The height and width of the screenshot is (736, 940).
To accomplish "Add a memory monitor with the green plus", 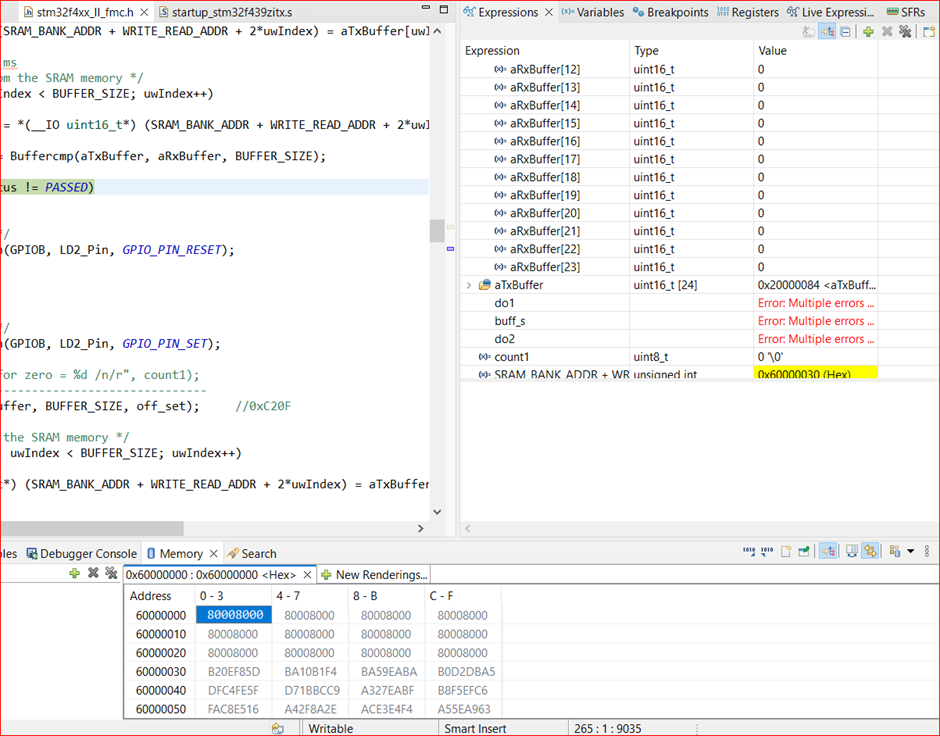I will (74, 574).
